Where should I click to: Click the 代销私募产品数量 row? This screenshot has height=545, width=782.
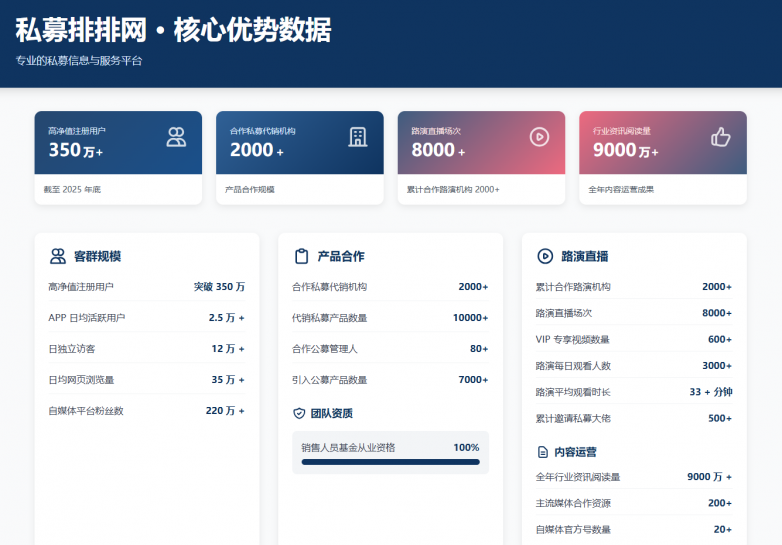pos(390,318)
